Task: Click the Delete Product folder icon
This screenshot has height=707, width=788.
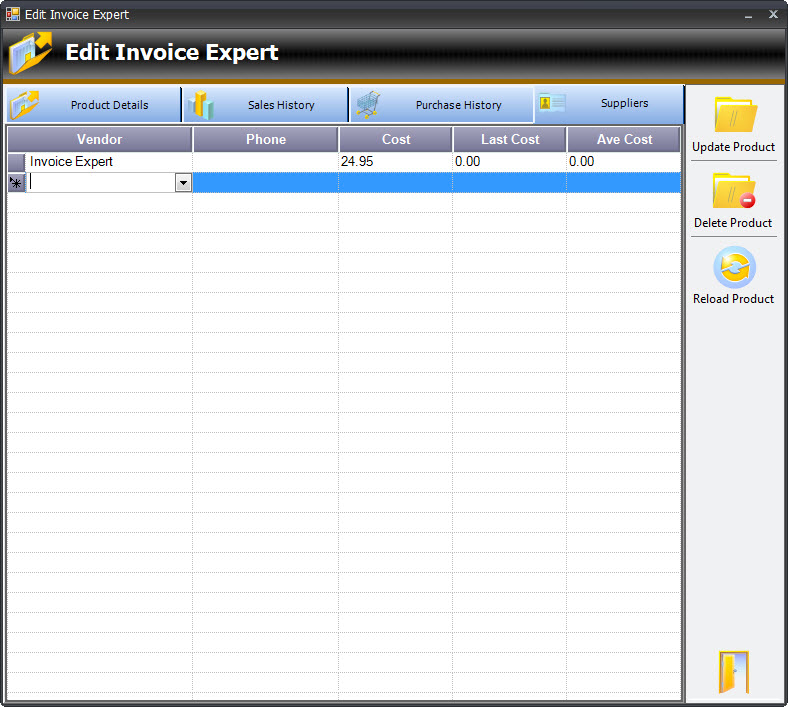Action: click(734, 190)
